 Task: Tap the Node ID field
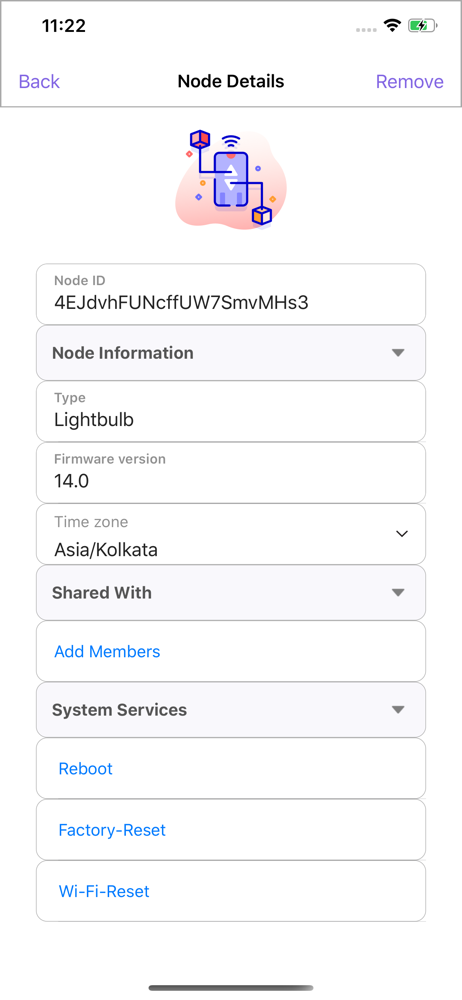click(x=231, y=294)
